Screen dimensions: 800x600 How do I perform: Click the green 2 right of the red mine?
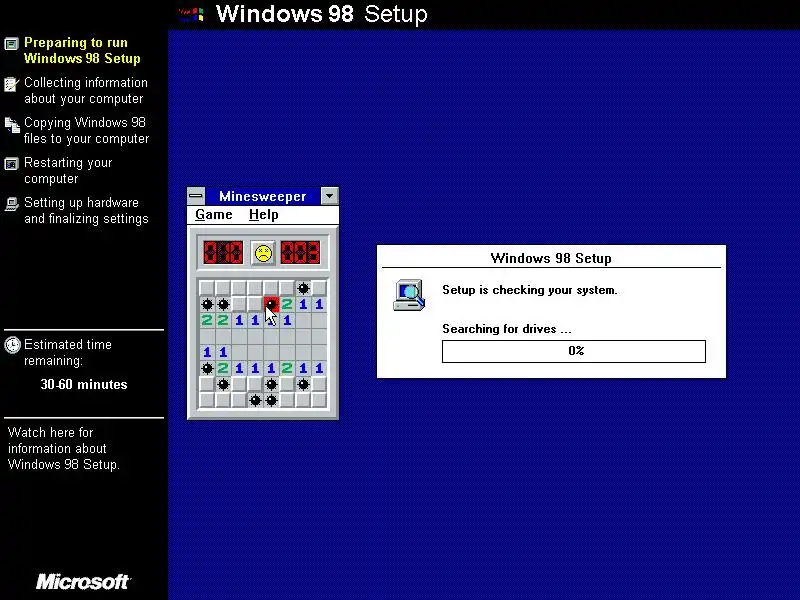pyautogui.click(x=287, y=305)
